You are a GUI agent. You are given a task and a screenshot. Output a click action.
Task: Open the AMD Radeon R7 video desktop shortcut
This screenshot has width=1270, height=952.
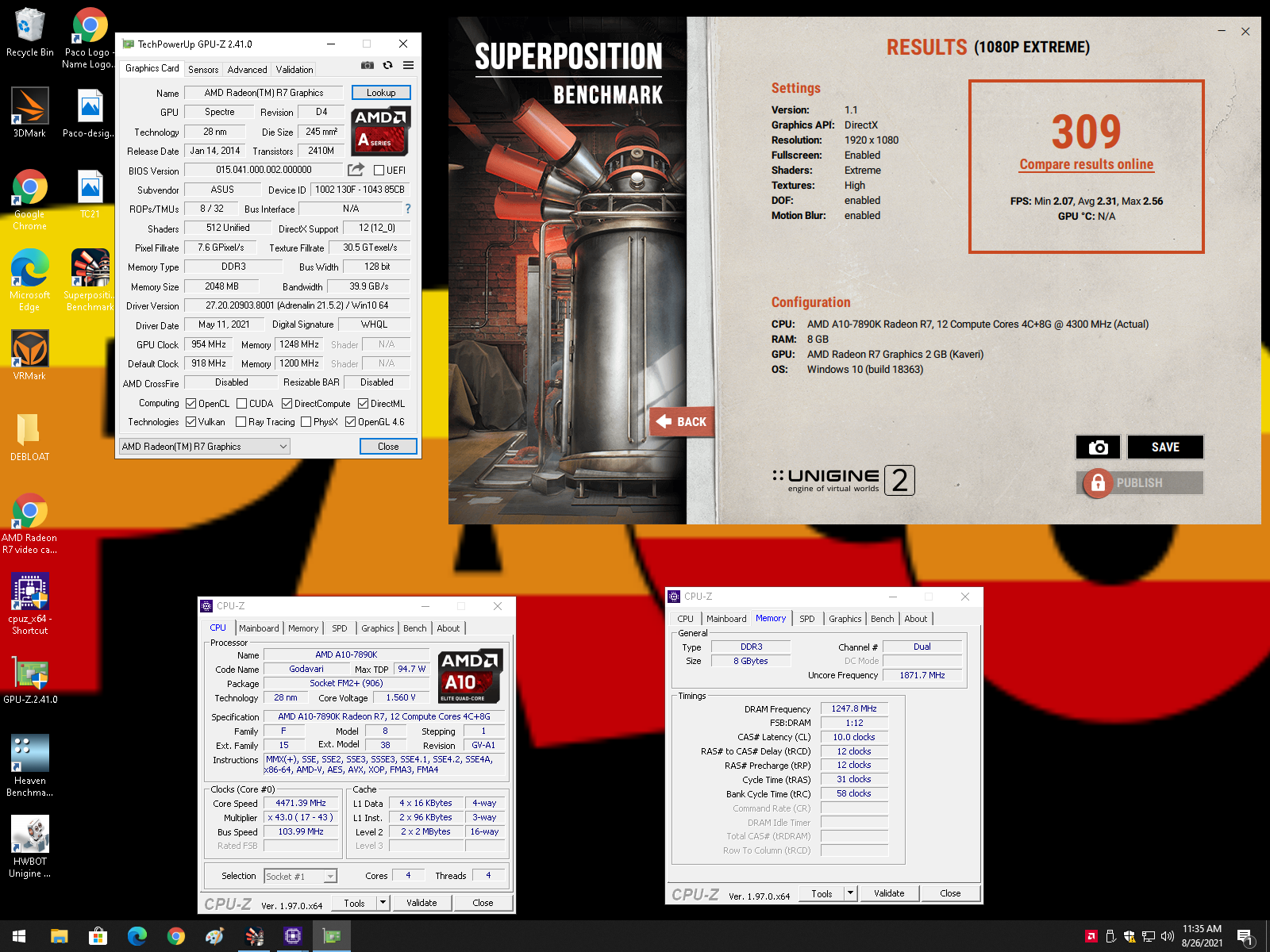pyautogui.click(x=29, y=524)
